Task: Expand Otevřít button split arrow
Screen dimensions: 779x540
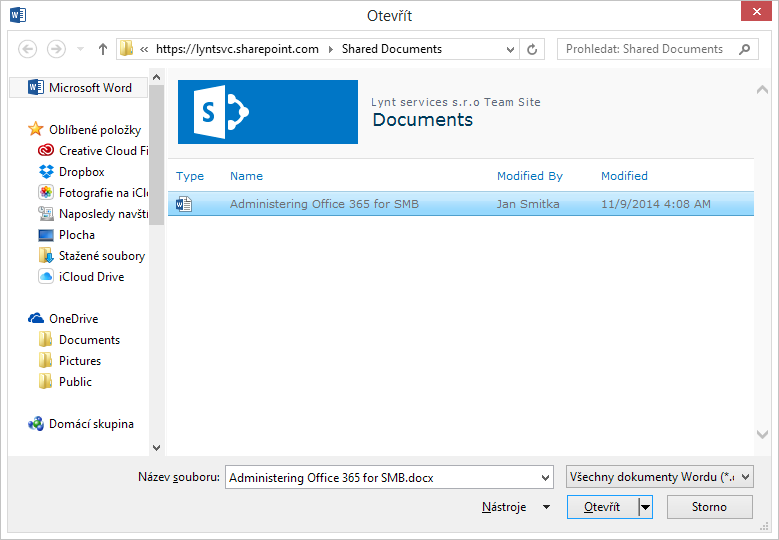Action: (645, 507)
